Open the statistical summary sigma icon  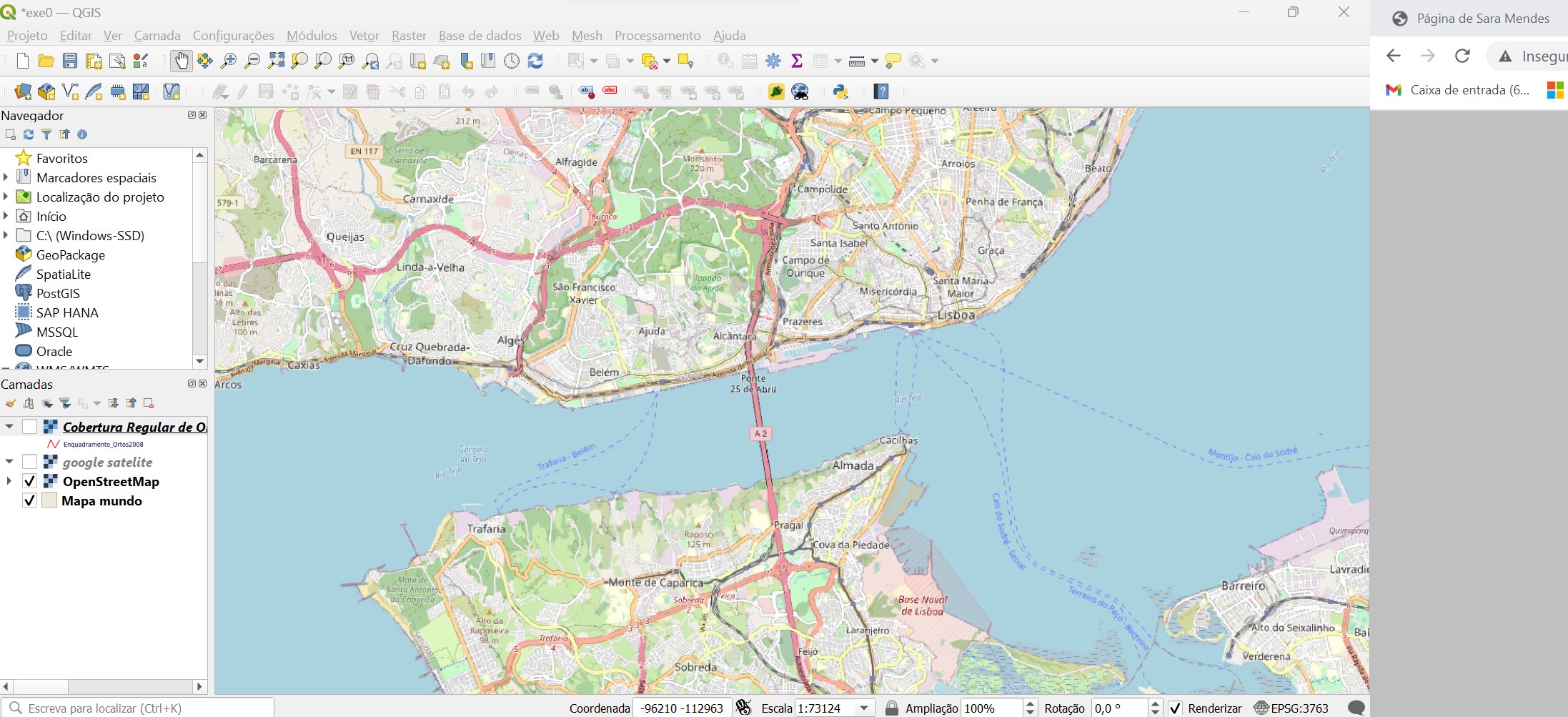[797, 61]
